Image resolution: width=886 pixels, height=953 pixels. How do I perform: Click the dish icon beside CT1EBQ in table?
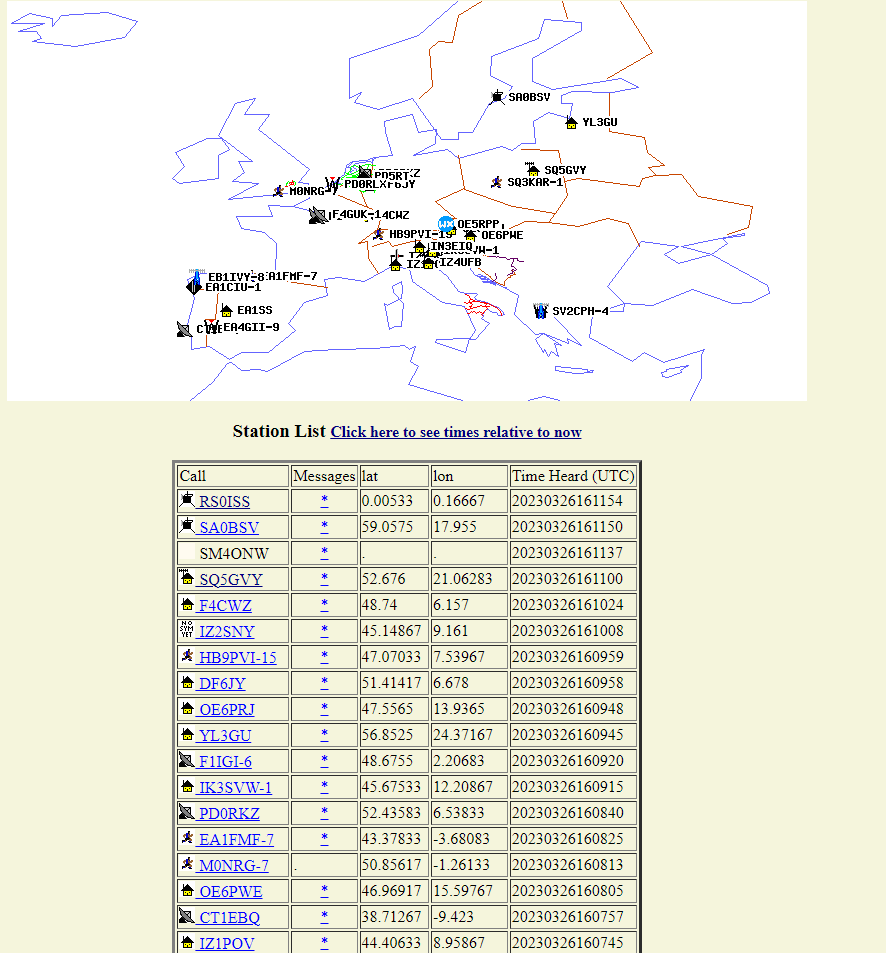[x=187, y=917]
